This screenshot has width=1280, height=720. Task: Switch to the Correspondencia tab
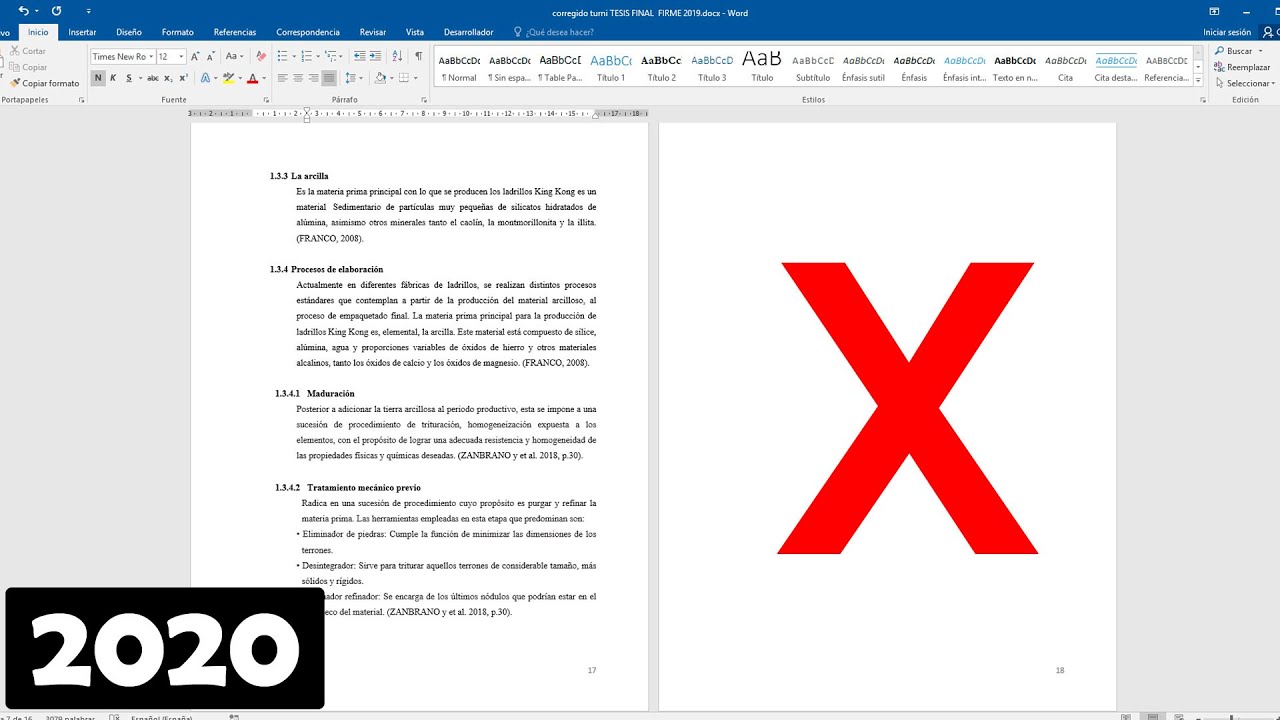coord(308,32)
